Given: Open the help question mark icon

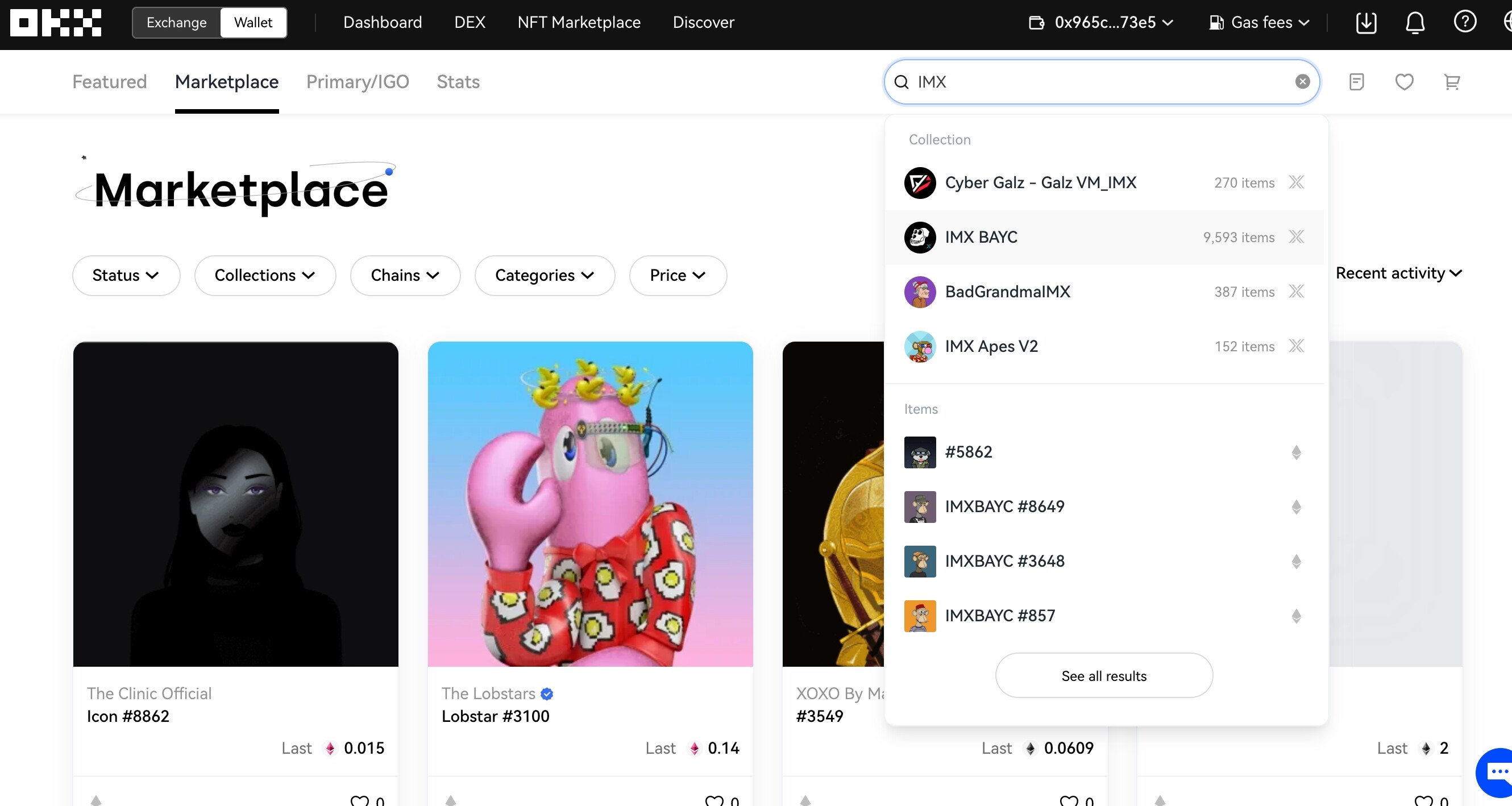Looking at the screenshot, I should point(1464,22).
